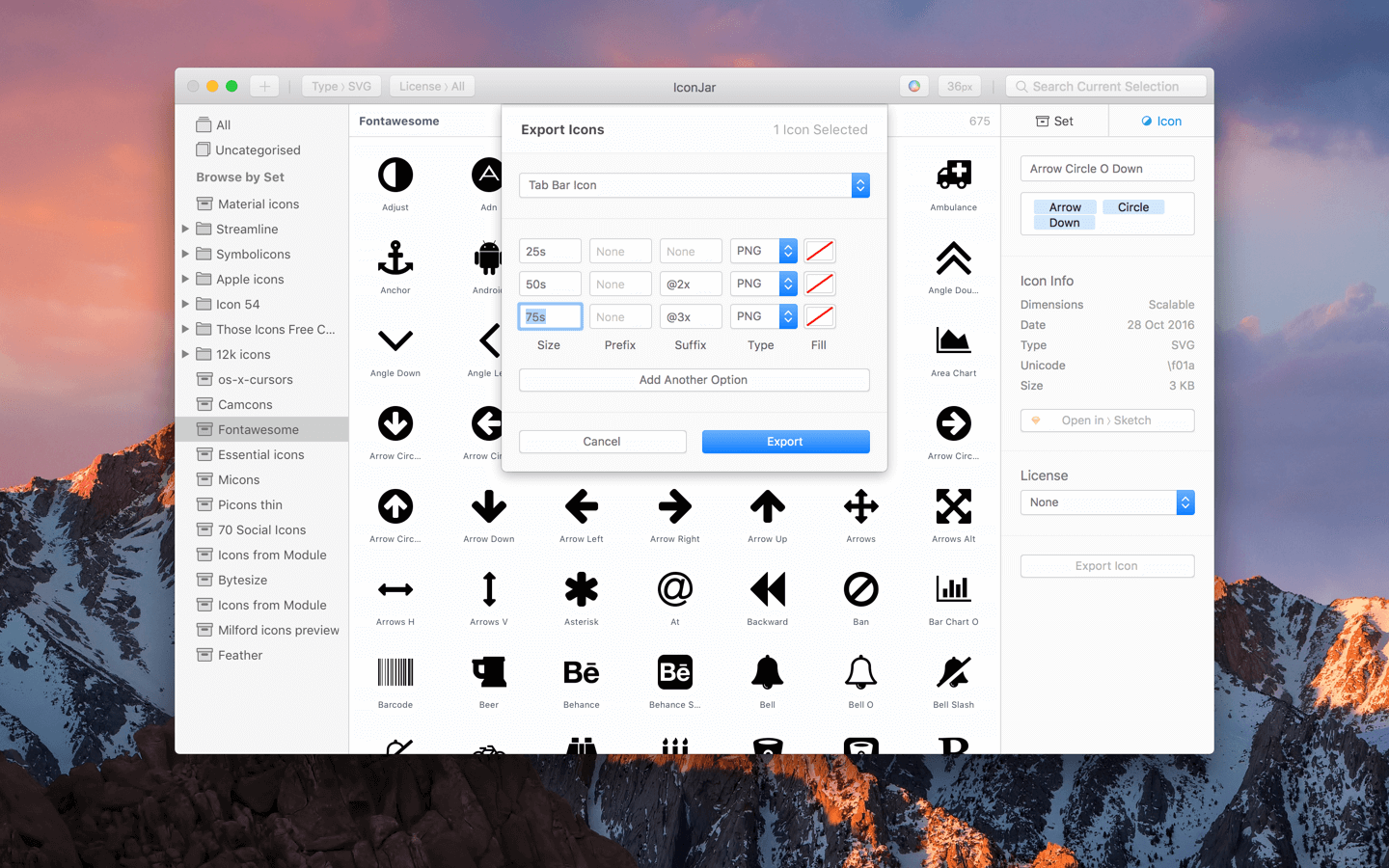Screen dimensions: 1389x868
Task: Expand the Streamline icon set
Action: (186, 229)
